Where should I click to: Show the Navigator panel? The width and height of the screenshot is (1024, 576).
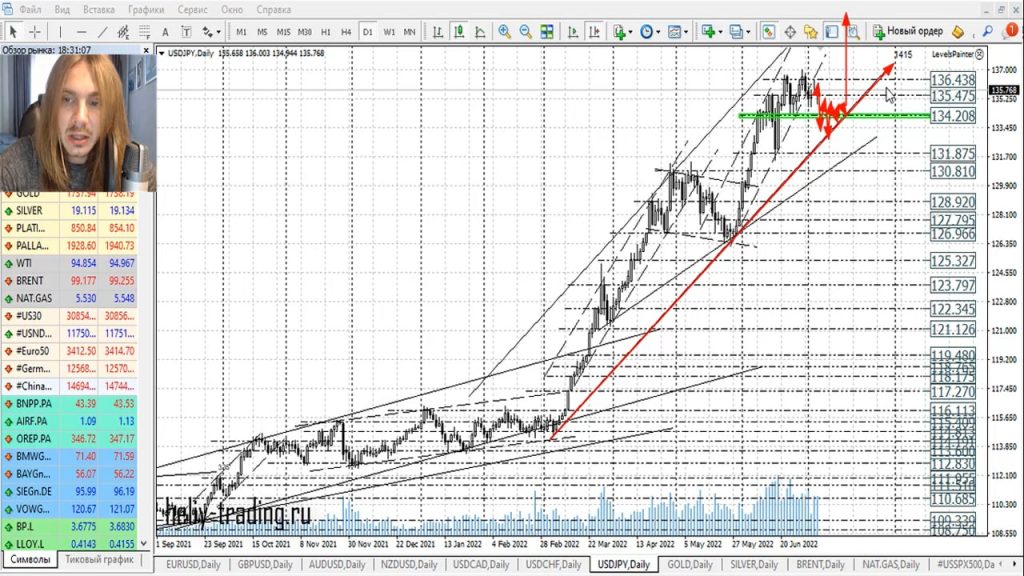[x=810, y=30]
